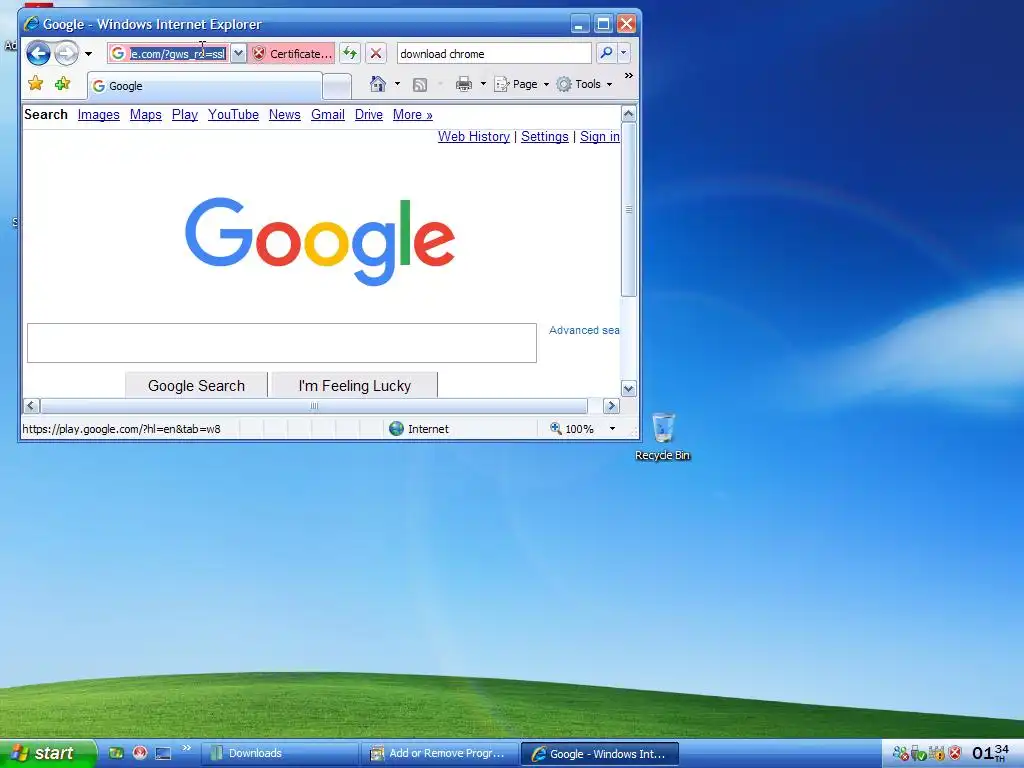This screenshot has width=1024, height=768.
Task: Click the Google logo image
Action: point(320,242)
